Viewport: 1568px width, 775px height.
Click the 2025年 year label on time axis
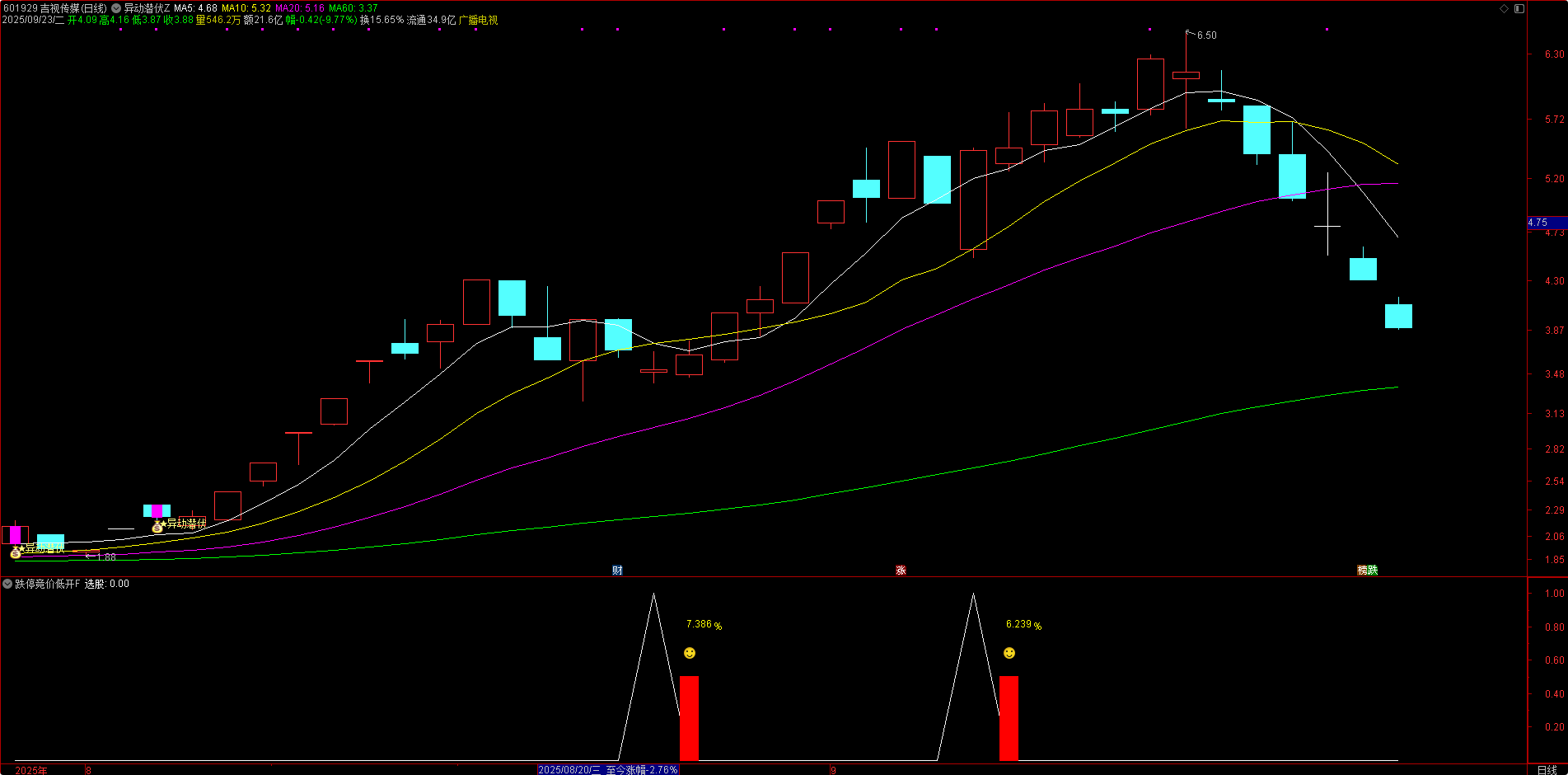pyautogui.click(x=31, y=770)
